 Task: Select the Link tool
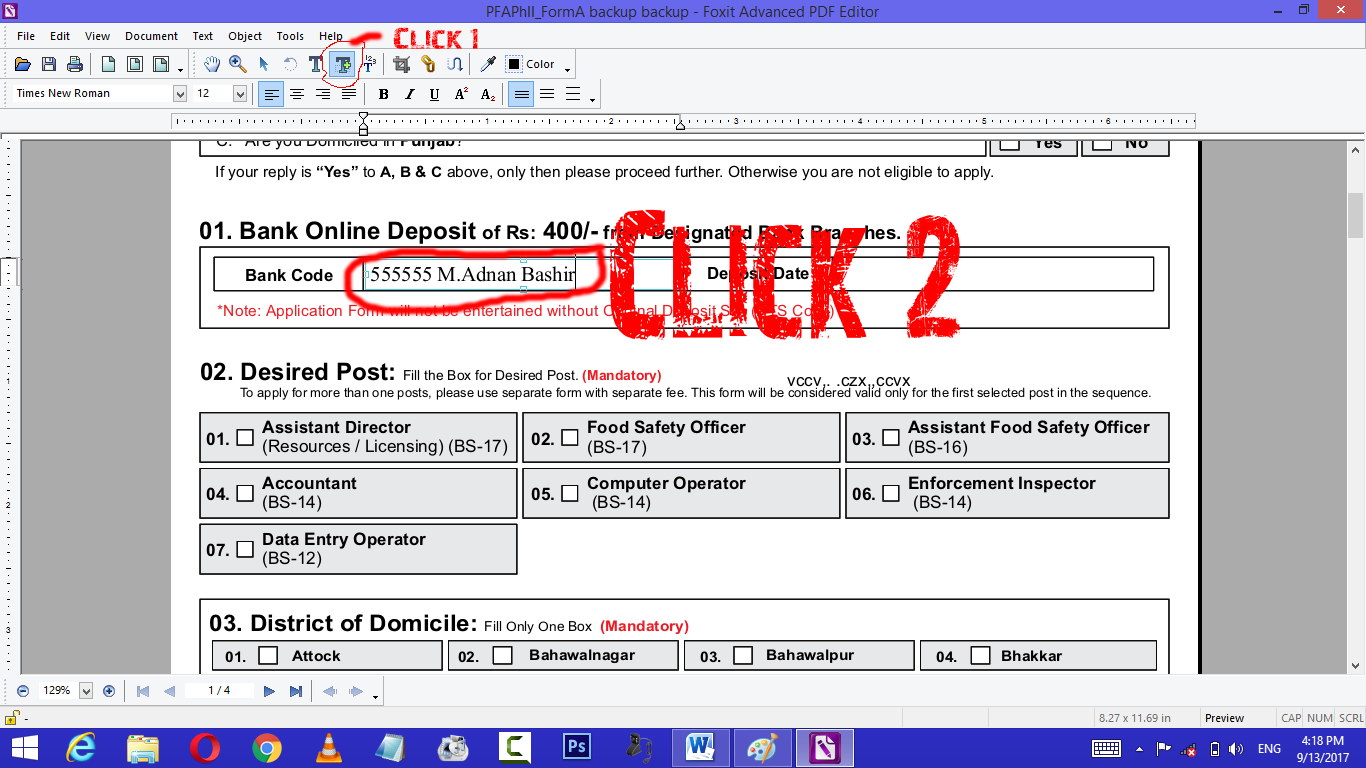point(428,64)
